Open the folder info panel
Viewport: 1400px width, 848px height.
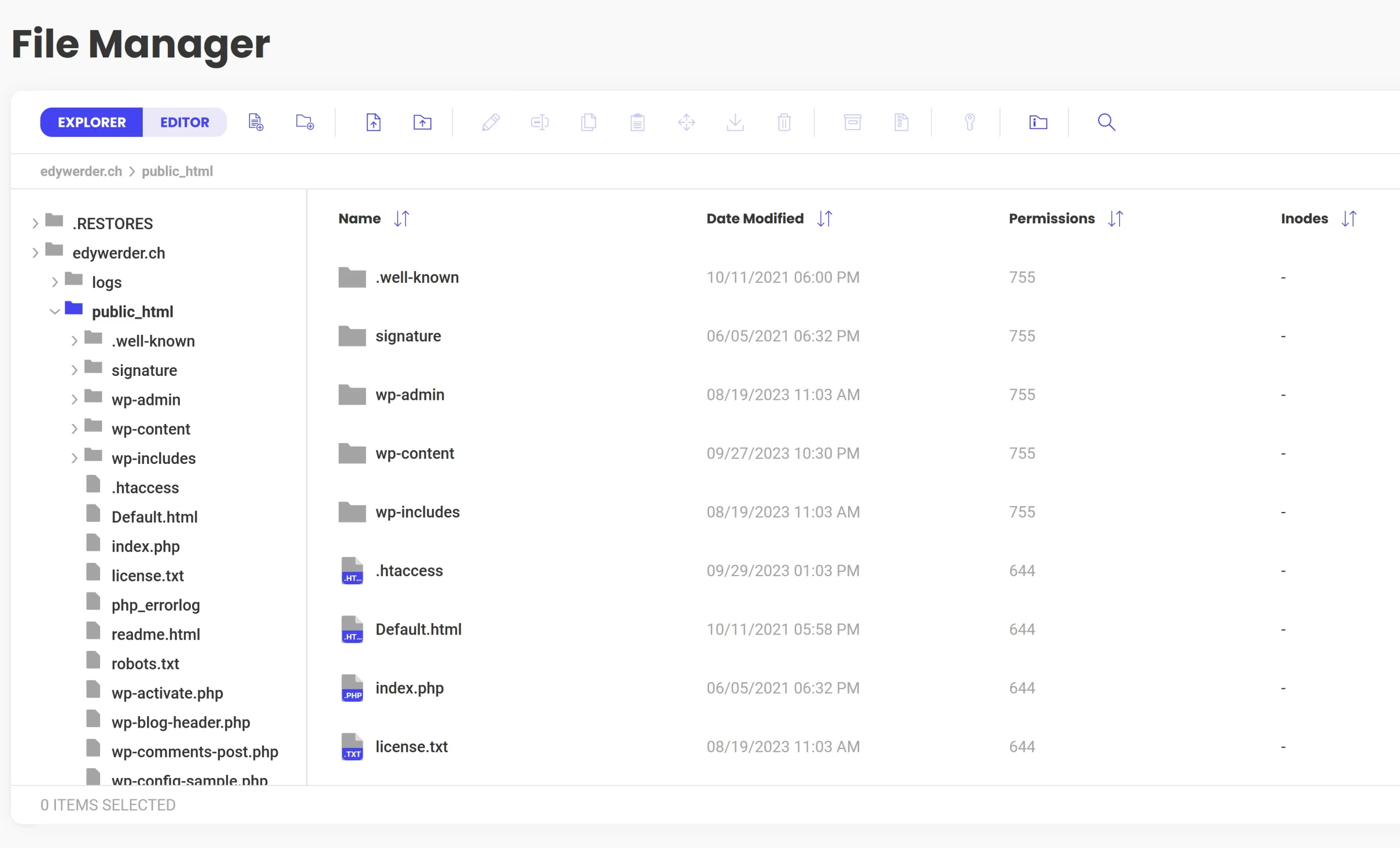1037,121
